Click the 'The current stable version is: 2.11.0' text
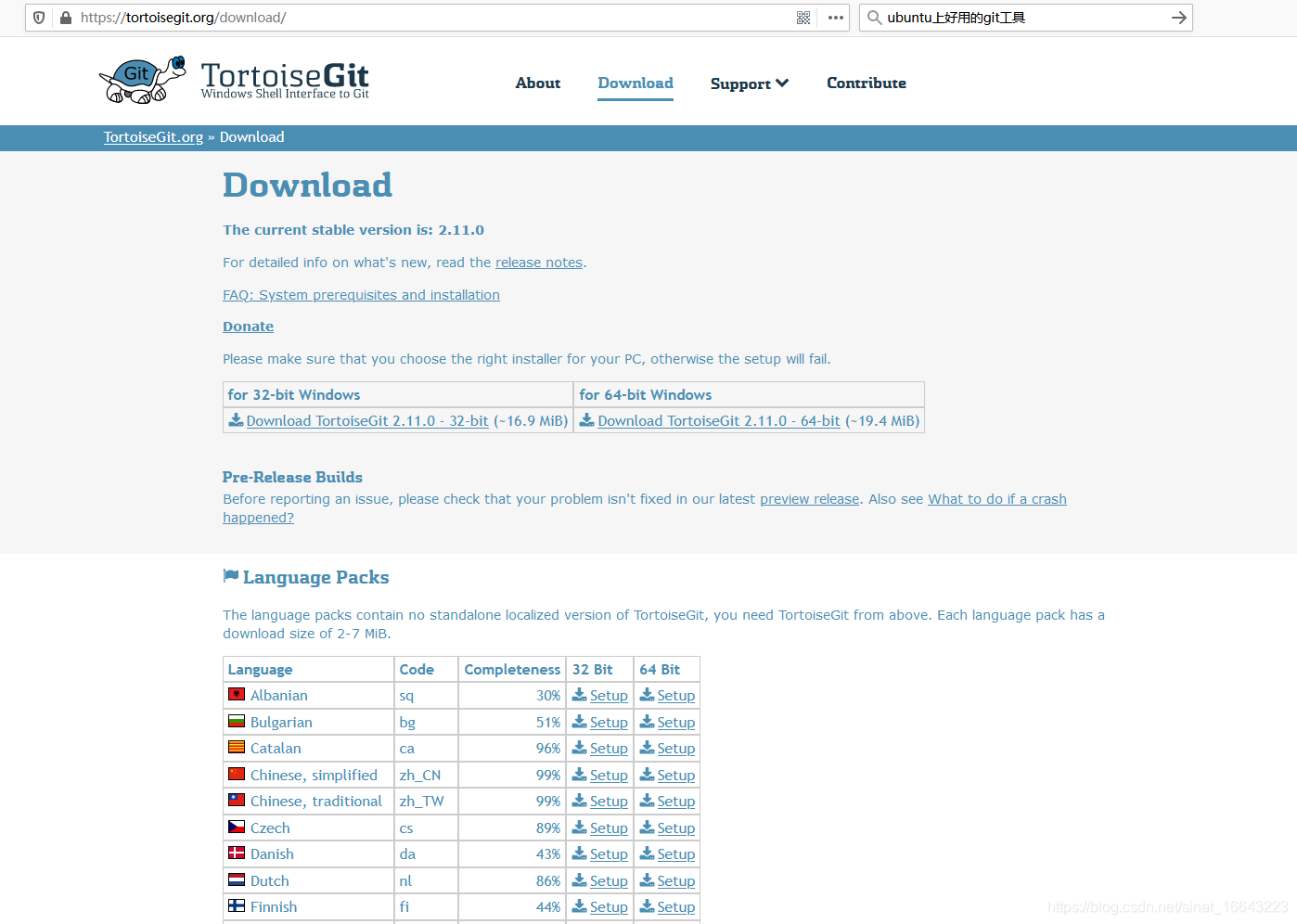 click(x=353, y=230)
